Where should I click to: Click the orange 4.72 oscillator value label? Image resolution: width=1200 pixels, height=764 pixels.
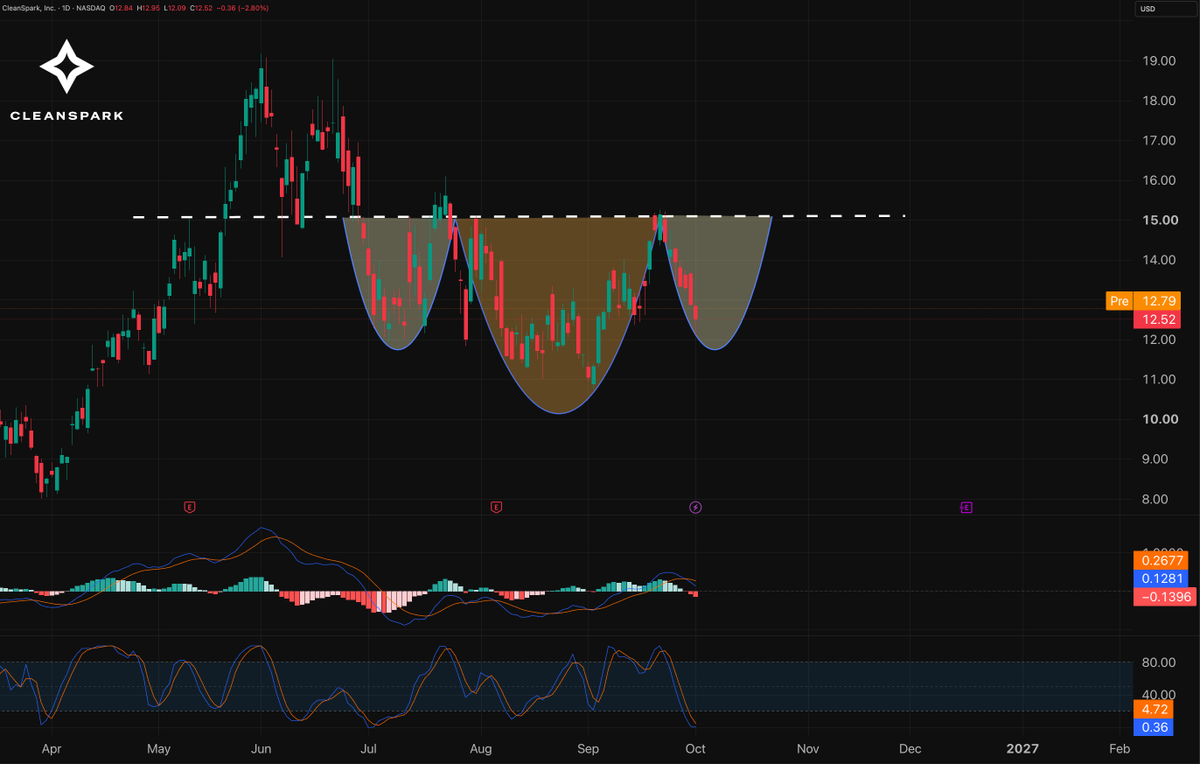[1152, 709]
